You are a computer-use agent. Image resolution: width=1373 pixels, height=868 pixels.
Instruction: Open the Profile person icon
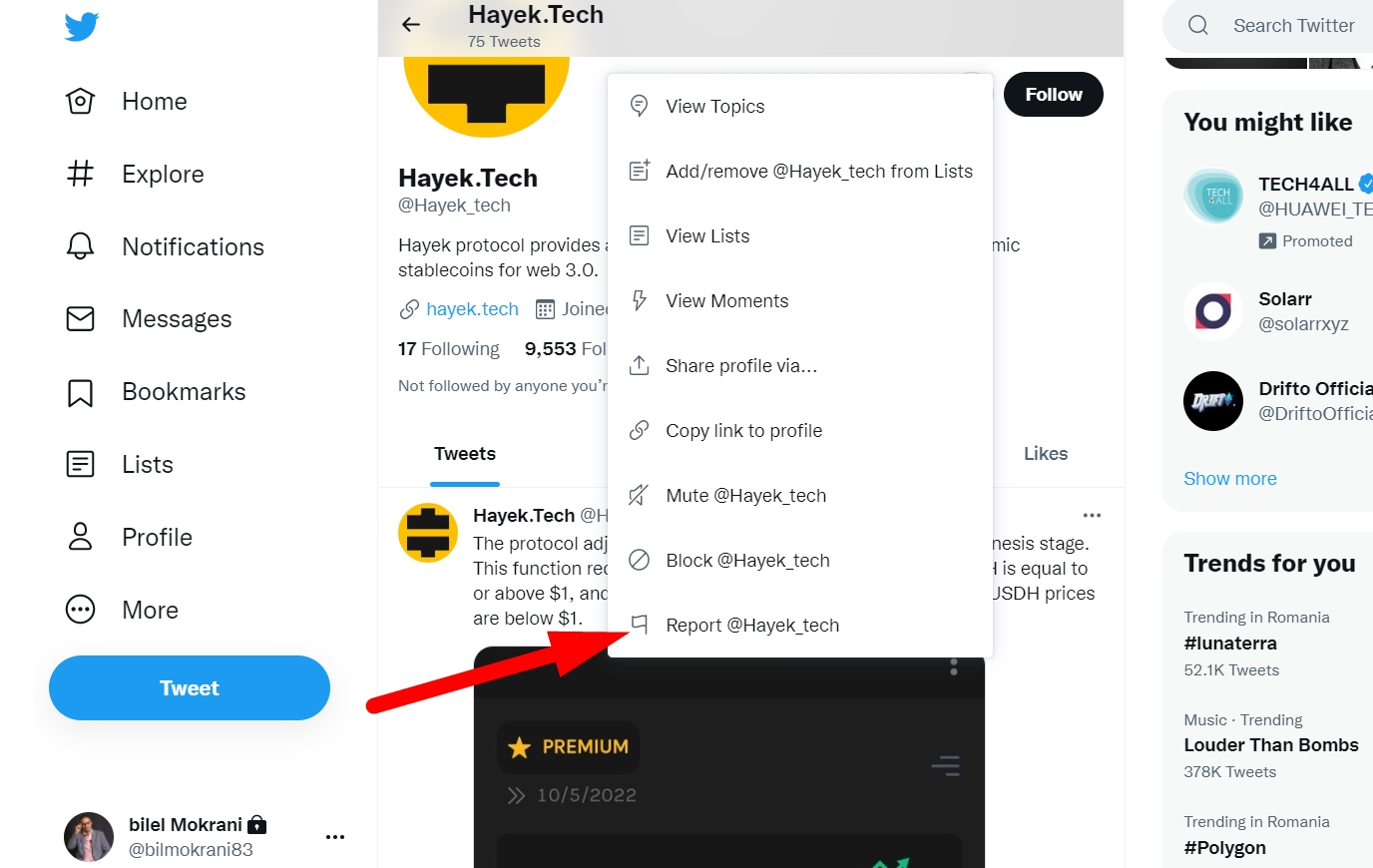pos(80,537)
